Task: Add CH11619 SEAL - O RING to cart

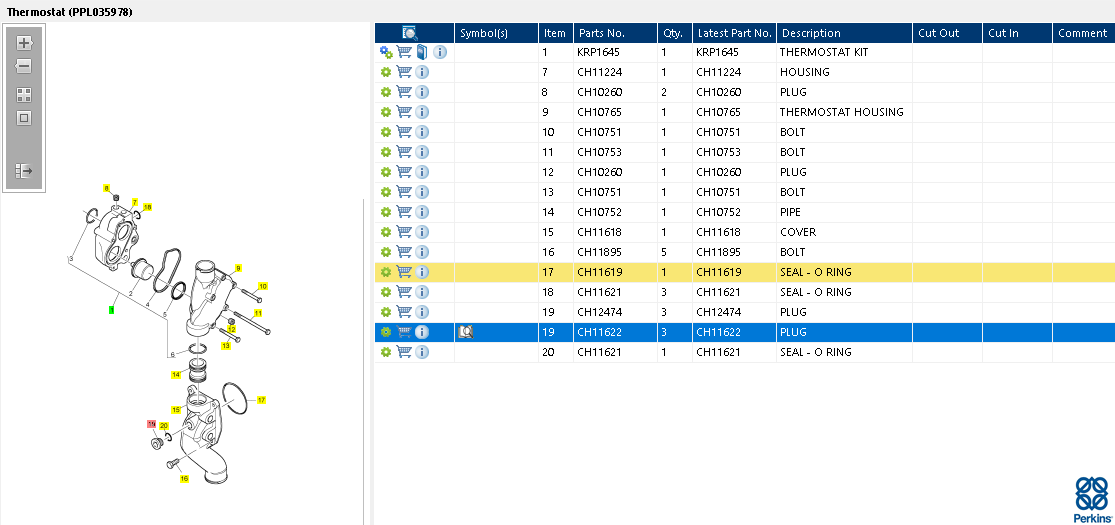Action: 404,272
